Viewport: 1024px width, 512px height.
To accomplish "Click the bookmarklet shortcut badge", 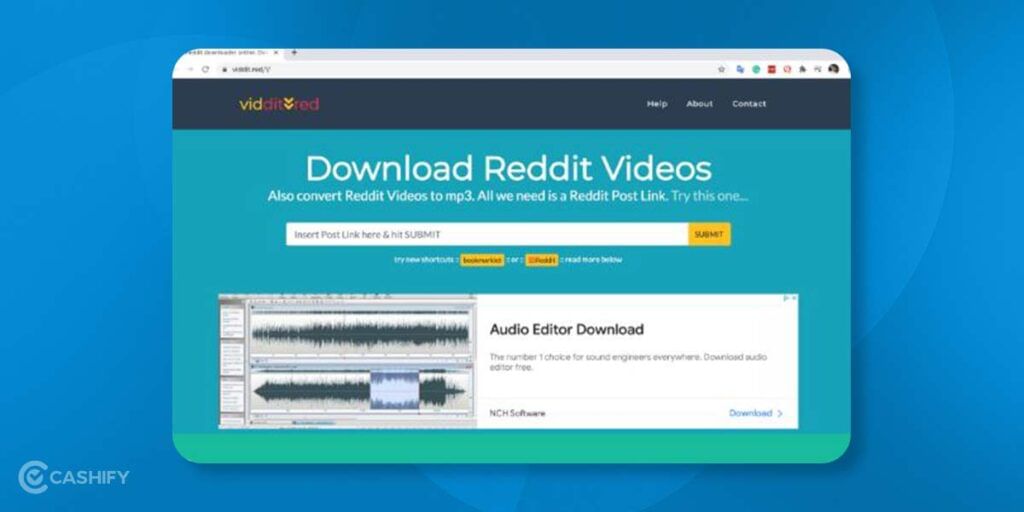I will 483,260.
